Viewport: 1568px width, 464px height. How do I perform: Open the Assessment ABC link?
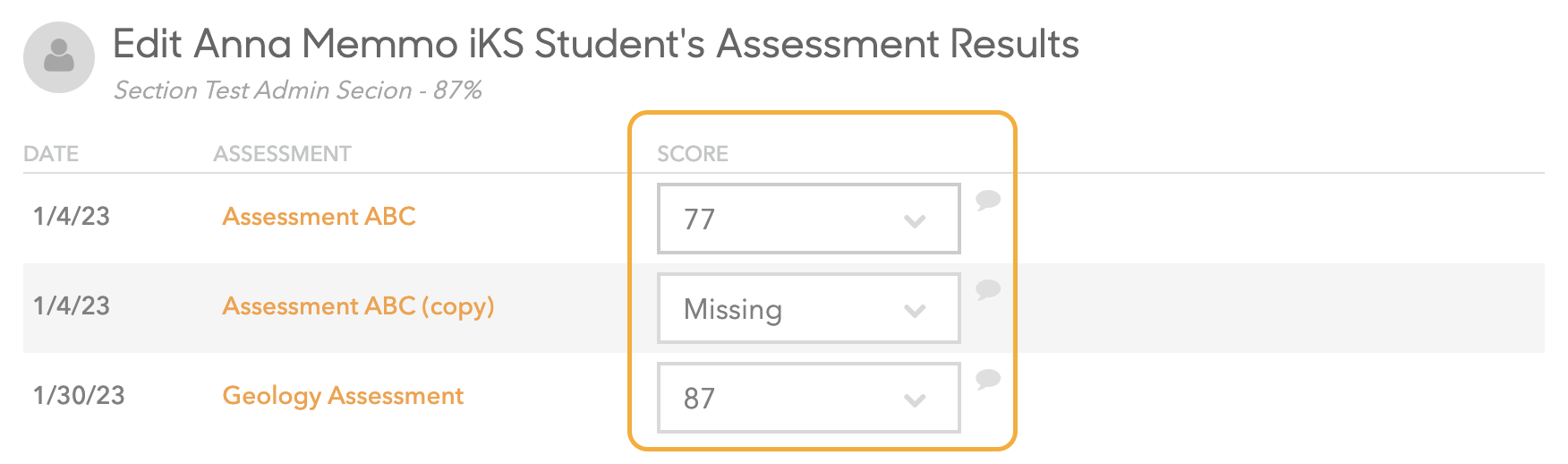320,216
